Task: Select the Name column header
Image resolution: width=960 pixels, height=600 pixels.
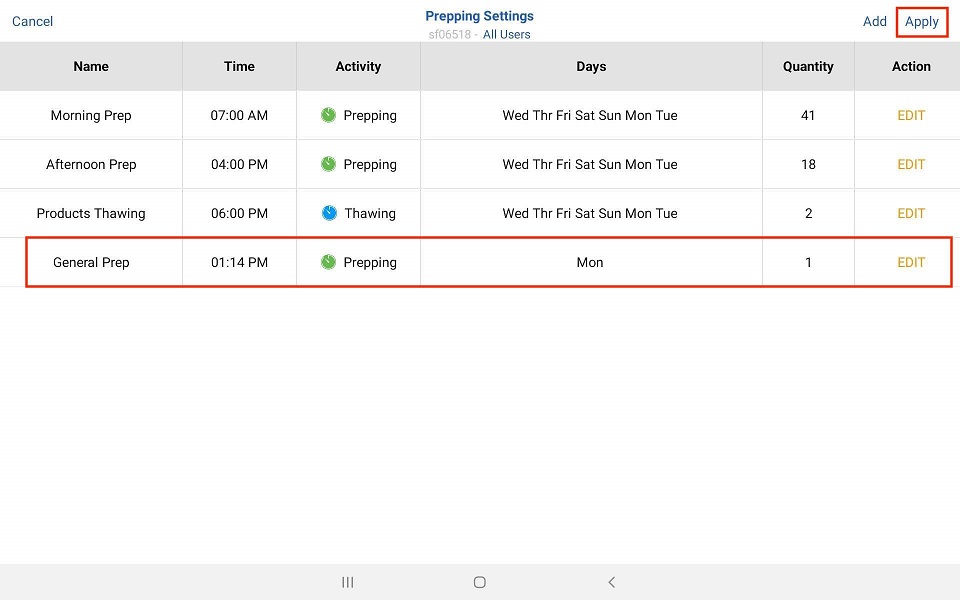Action: click(91, 66)
